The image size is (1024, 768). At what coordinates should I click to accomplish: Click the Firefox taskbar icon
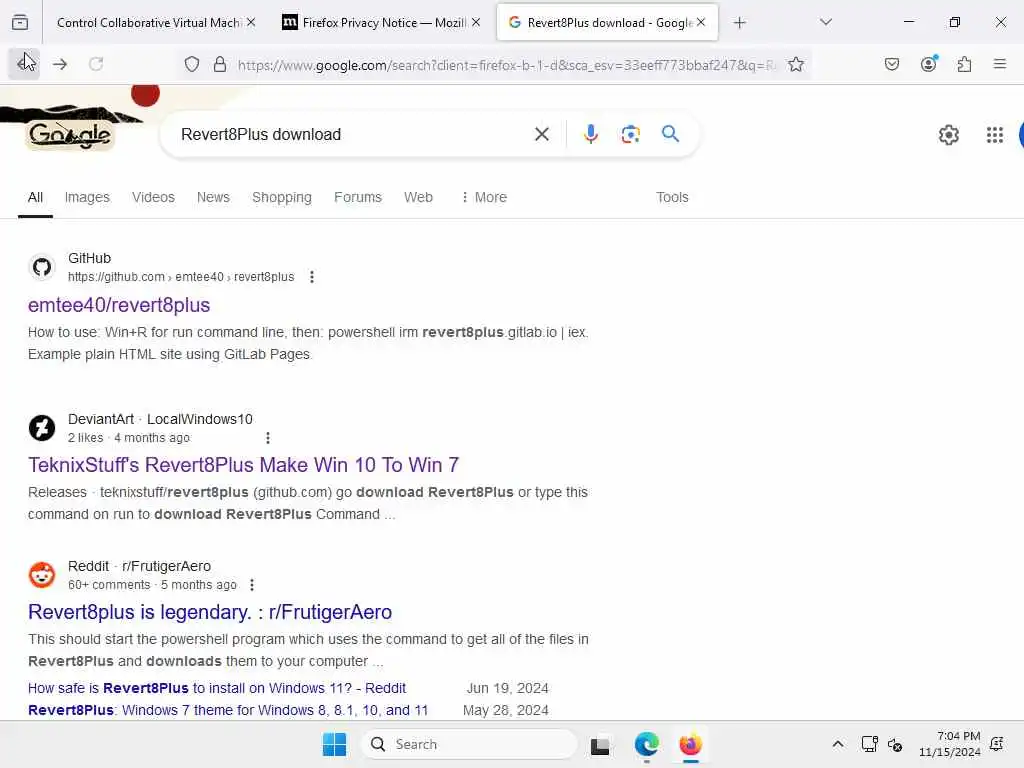[x=690, y=744]
